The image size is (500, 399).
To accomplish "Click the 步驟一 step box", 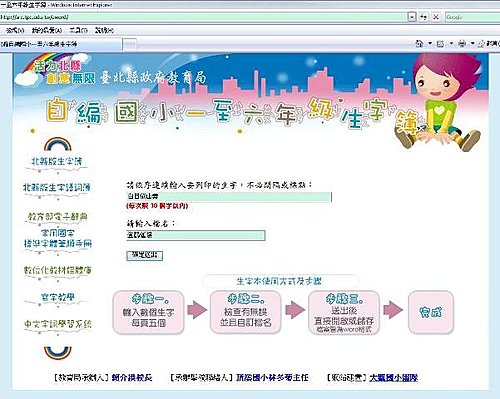I will click(148, 312).
